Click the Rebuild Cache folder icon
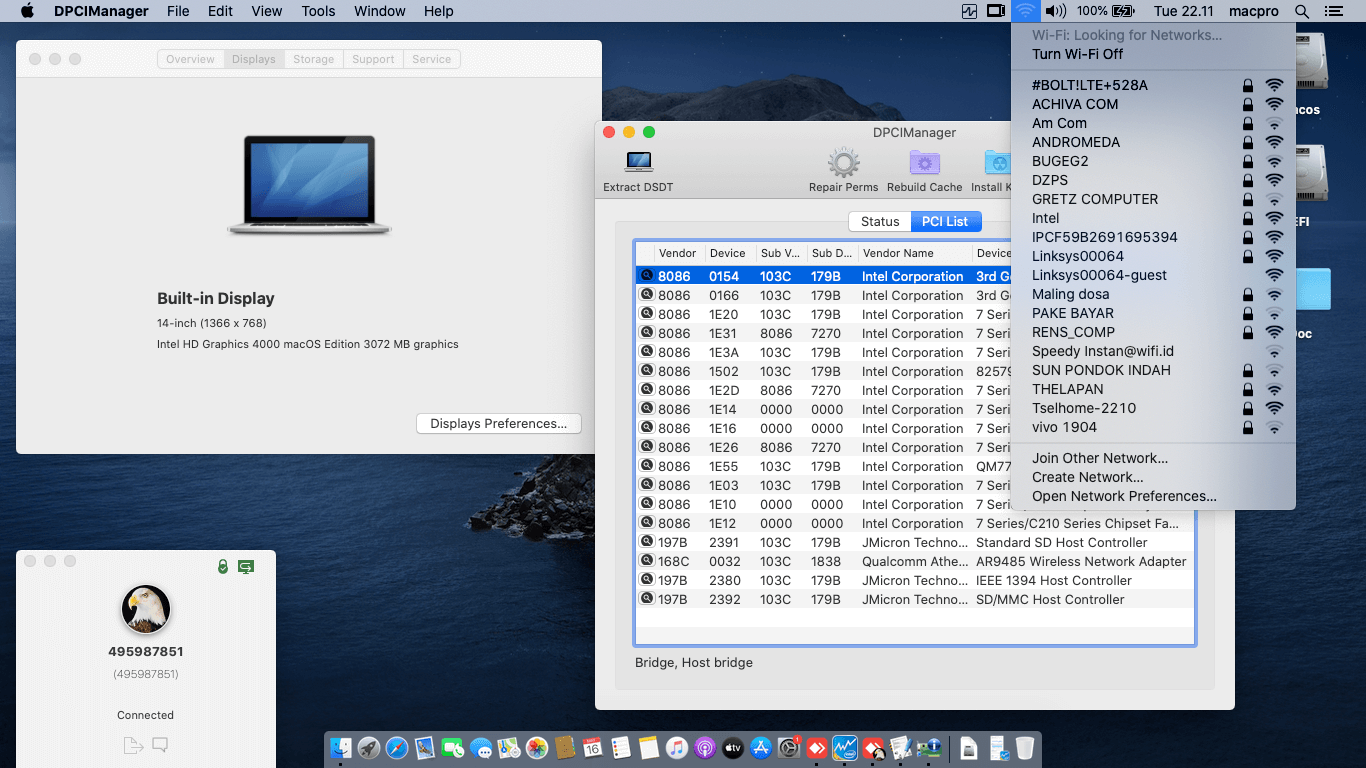The image size is (1366, 768). [924, 162]
